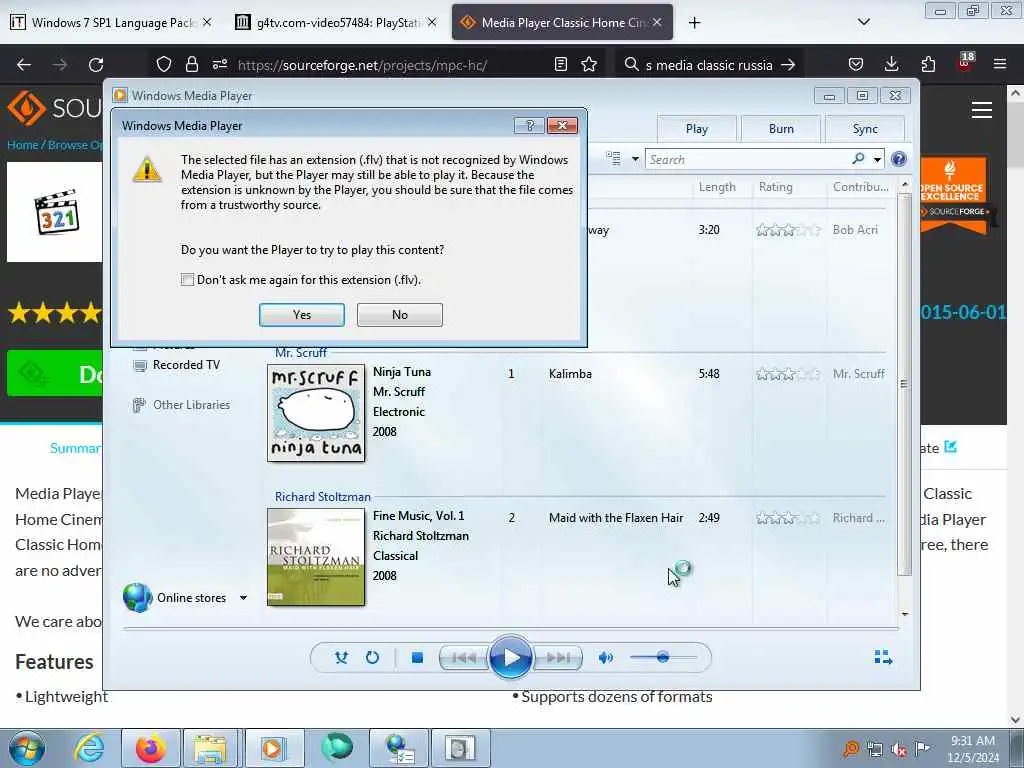Toggle Firefox reader view icon
This screenshot has height=768, width=1024.
tap(560, 65)
